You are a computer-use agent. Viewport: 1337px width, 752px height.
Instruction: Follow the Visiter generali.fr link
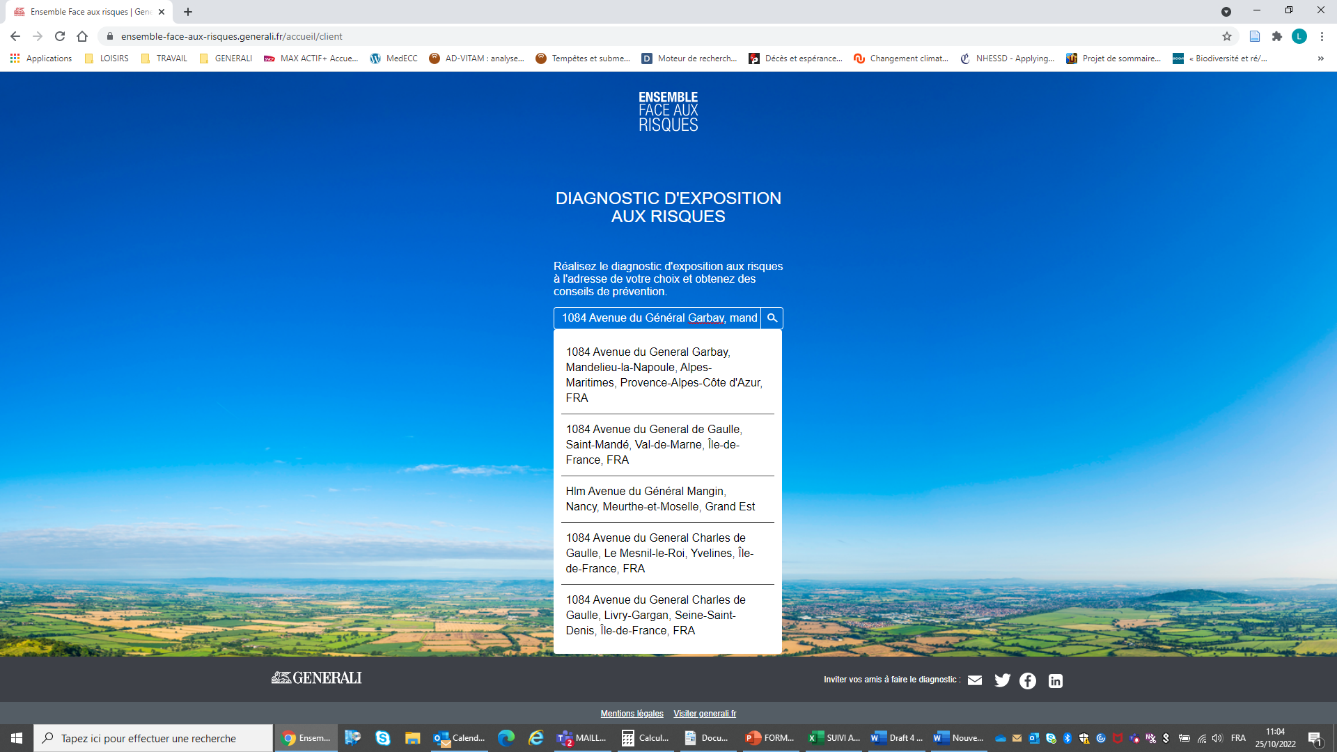(x=704, y=713)
